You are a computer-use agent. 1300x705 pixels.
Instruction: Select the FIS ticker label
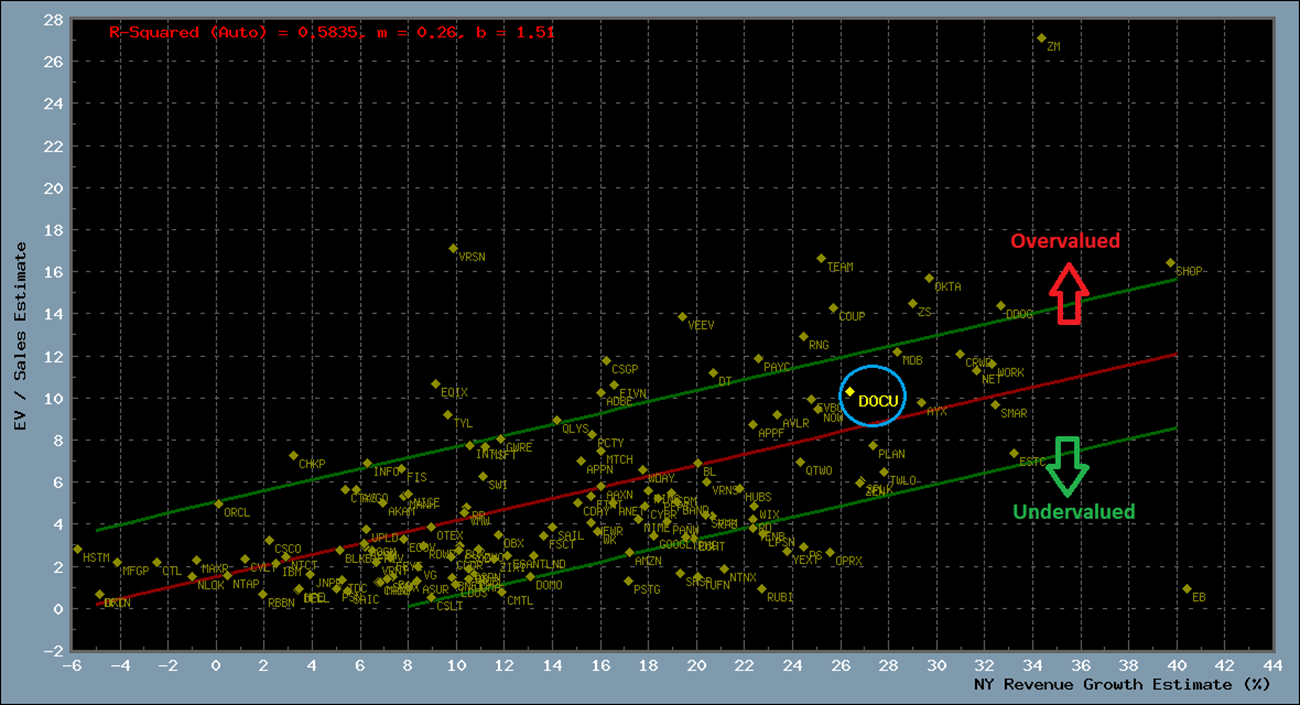[x=417, y=477]
